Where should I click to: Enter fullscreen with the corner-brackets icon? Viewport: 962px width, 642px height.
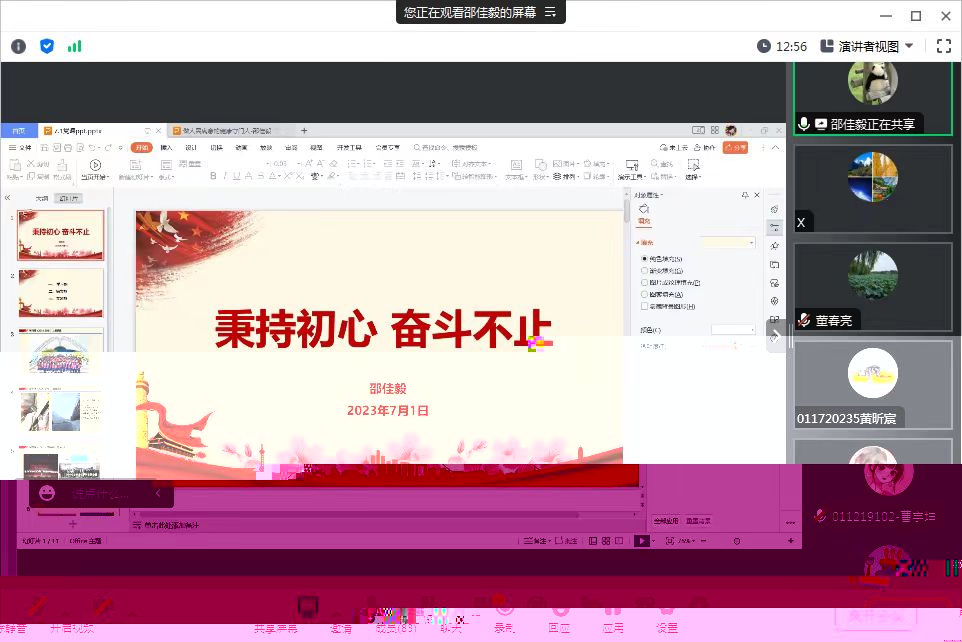coord(944,46)
